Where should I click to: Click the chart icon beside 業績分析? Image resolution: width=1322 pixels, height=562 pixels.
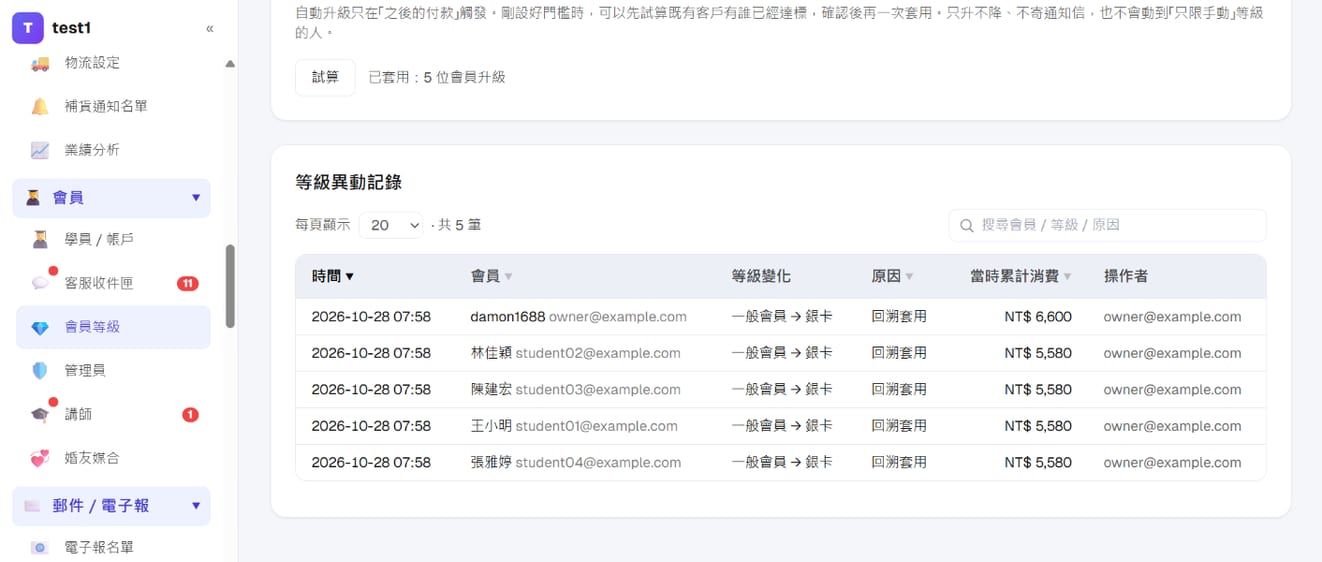pos(40,150)
